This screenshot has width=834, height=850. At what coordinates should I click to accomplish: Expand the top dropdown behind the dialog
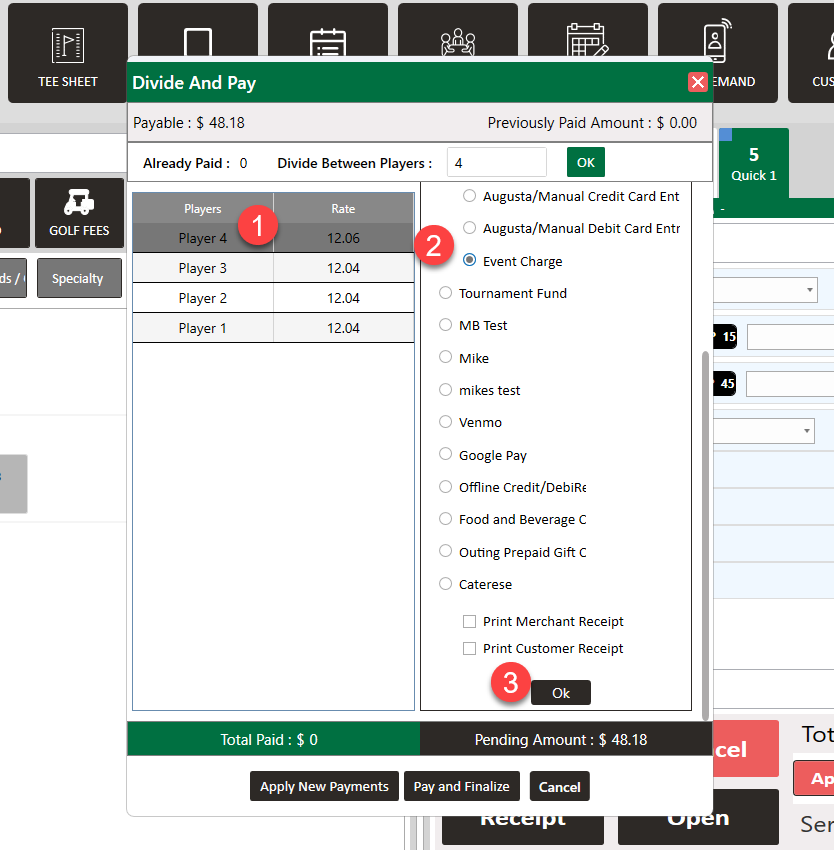pos(808,290)
